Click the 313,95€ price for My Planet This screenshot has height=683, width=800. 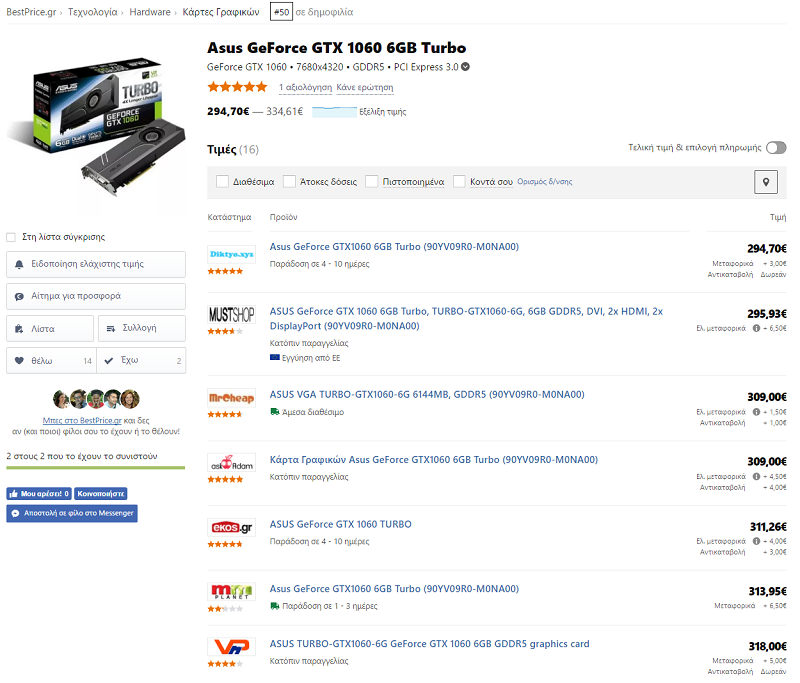click(x=767, y=592)
